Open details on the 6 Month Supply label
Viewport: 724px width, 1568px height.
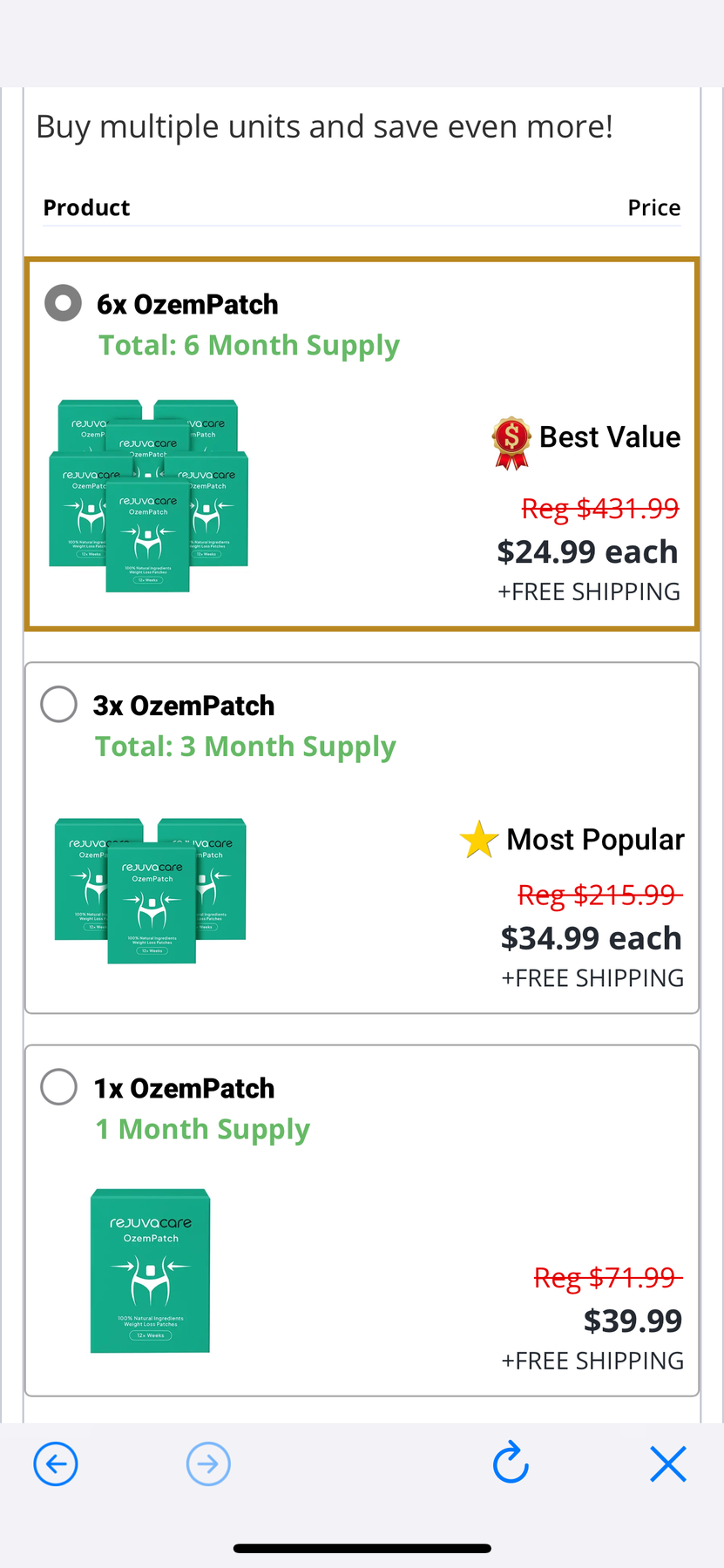click(x=247, y=345)
